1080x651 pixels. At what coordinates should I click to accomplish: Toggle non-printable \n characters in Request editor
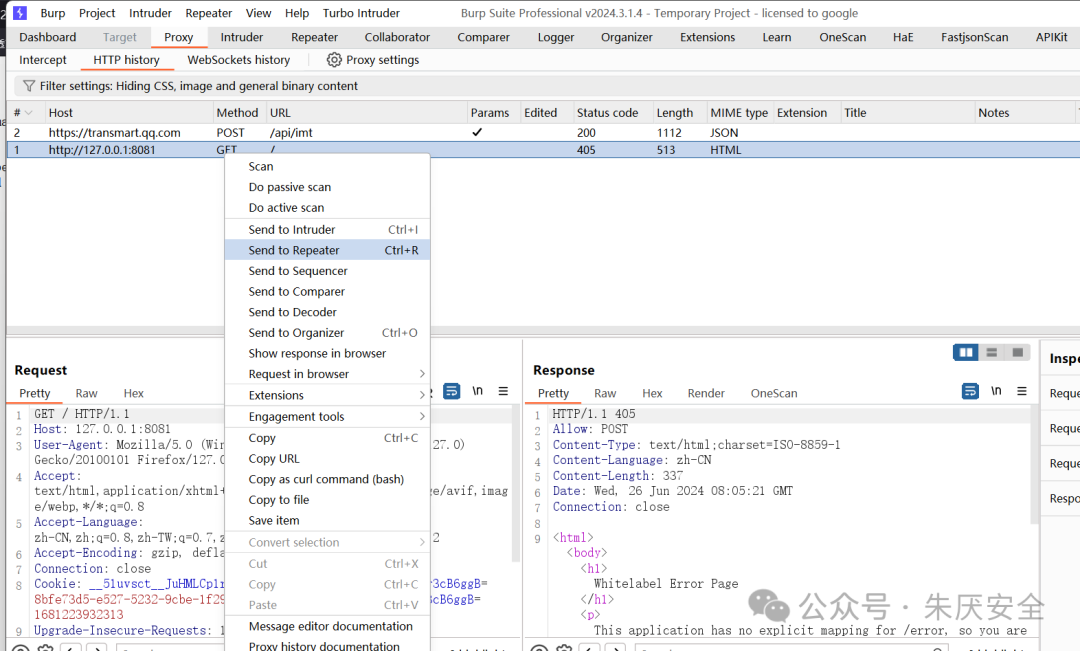pos(477,391)
